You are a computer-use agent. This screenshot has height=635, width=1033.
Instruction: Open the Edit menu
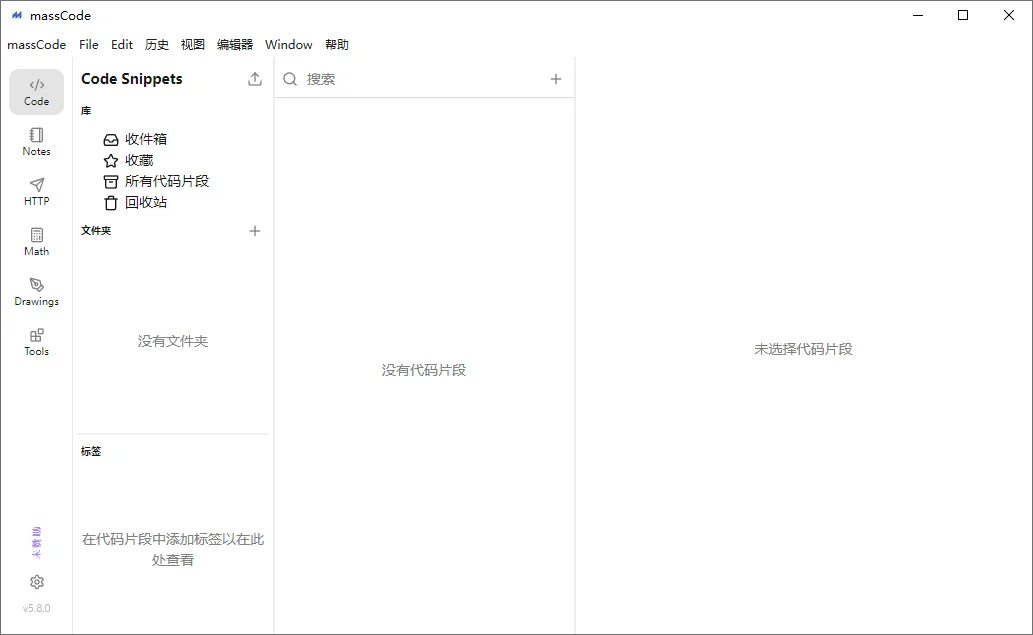click(122, 45)
